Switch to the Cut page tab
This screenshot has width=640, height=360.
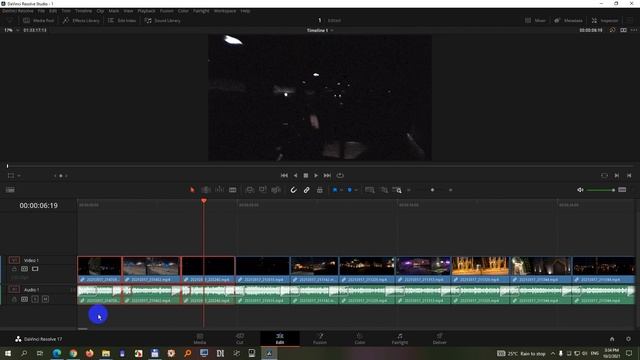tap(240, 339)
